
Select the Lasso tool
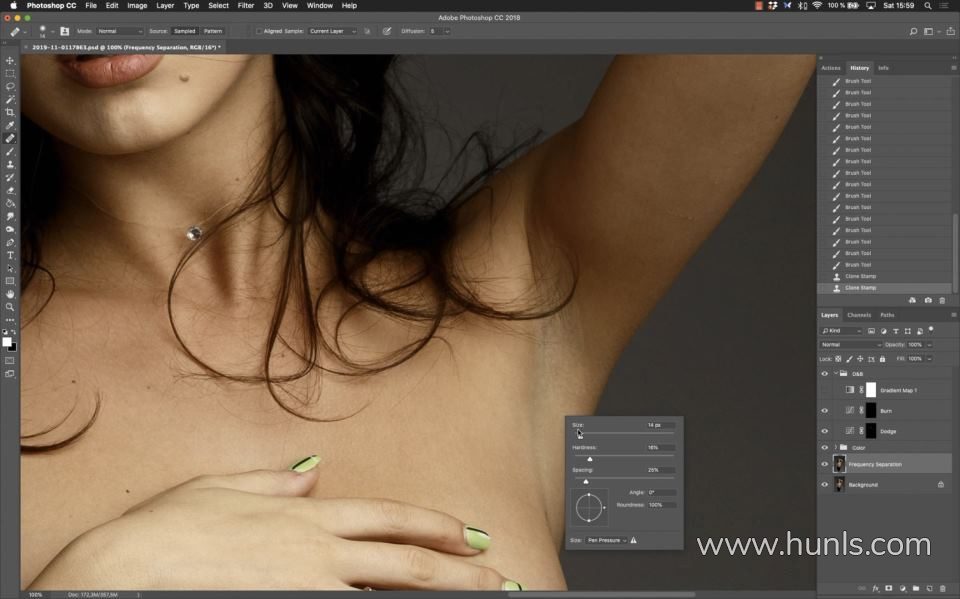[x=10, y=86]
